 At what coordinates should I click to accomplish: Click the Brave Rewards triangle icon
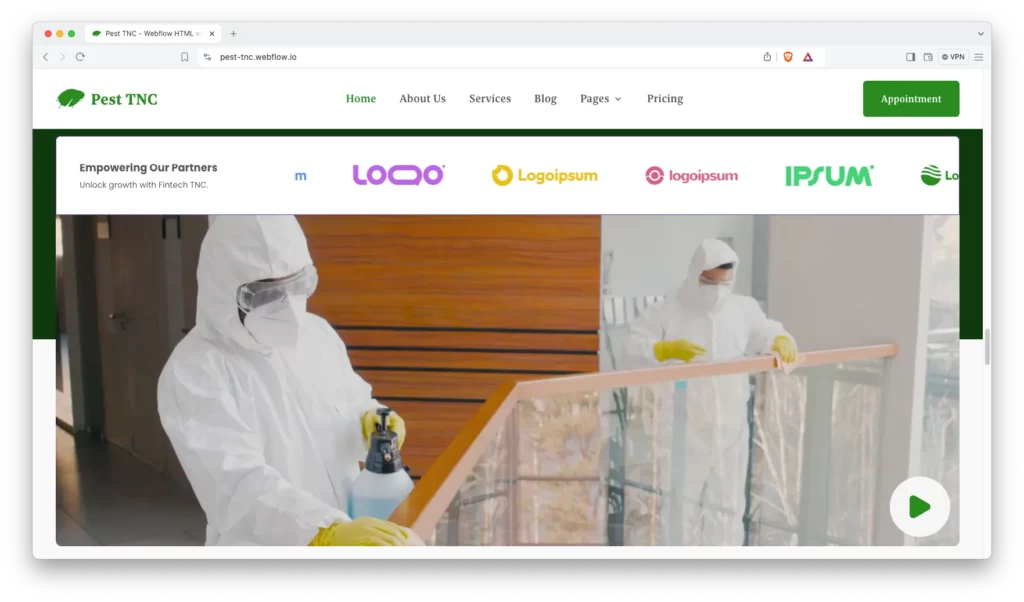coord(808,57)
